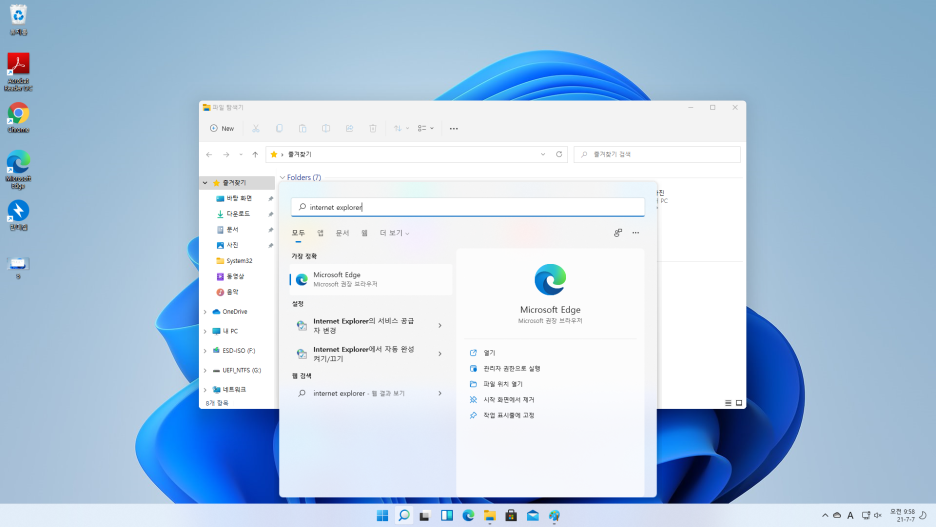Launch Microsoft Edge from taskbar
The image size is (936, 527).
tap(468, 516)
